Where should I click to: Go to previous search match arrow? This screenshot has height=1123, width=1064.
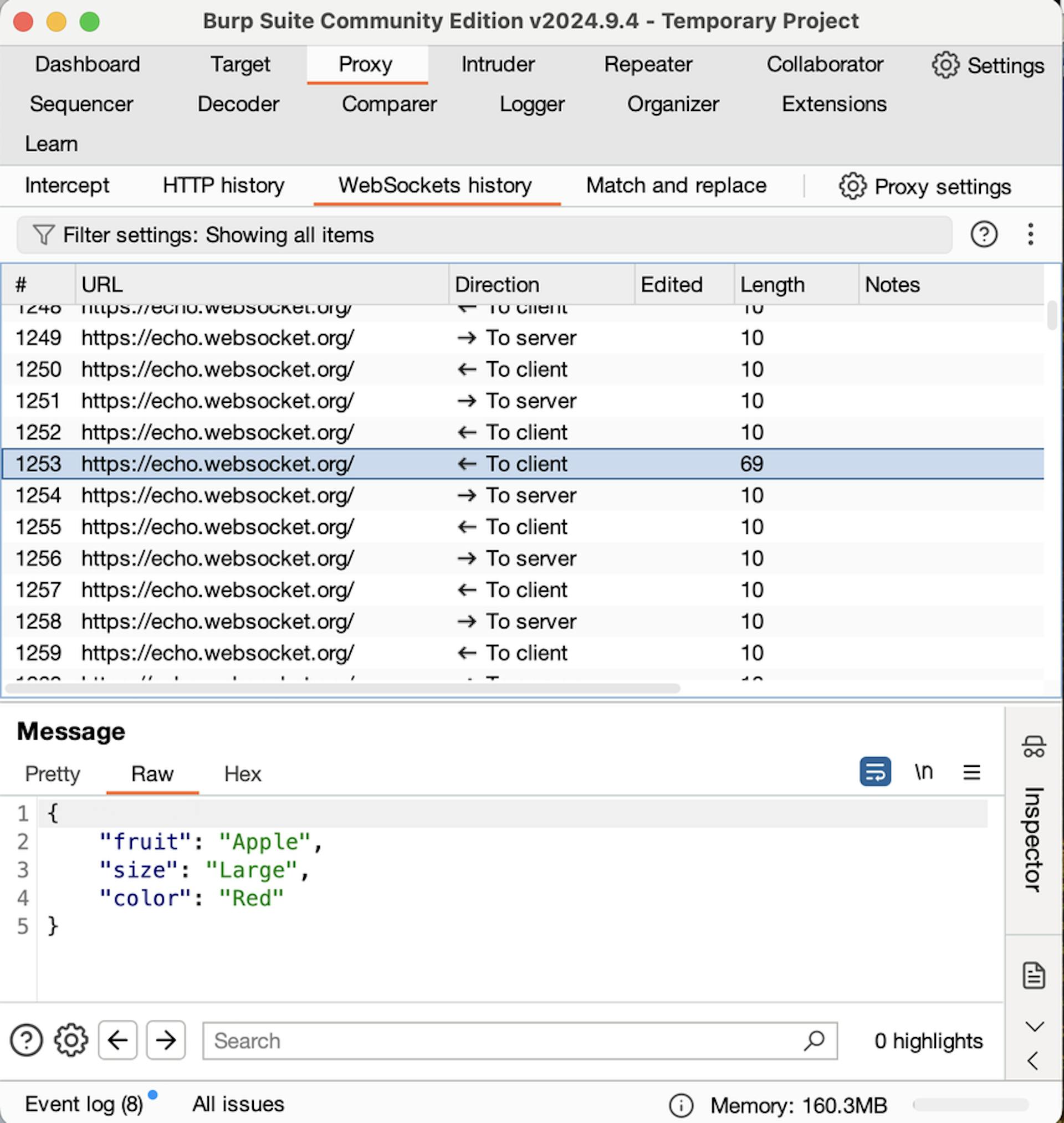click(x=118, y=1040)
